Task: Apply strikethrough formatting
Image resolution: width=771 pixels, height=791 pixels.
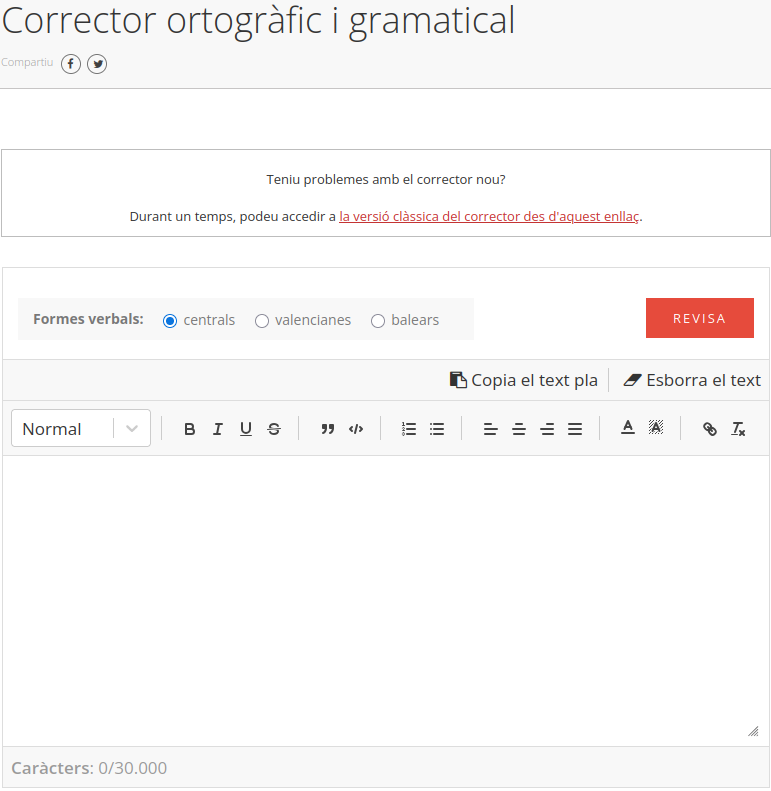Action: click(274, 429)
